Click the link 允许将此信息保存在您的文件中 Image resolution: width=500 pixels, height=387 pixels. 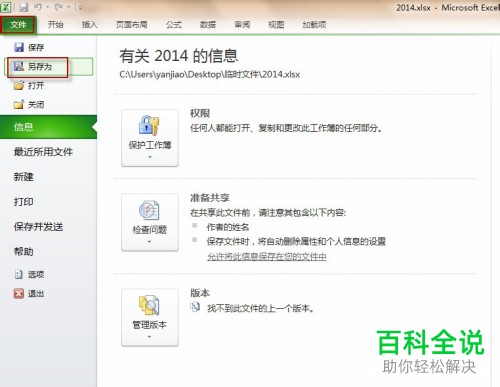click(x=267, y=256)
